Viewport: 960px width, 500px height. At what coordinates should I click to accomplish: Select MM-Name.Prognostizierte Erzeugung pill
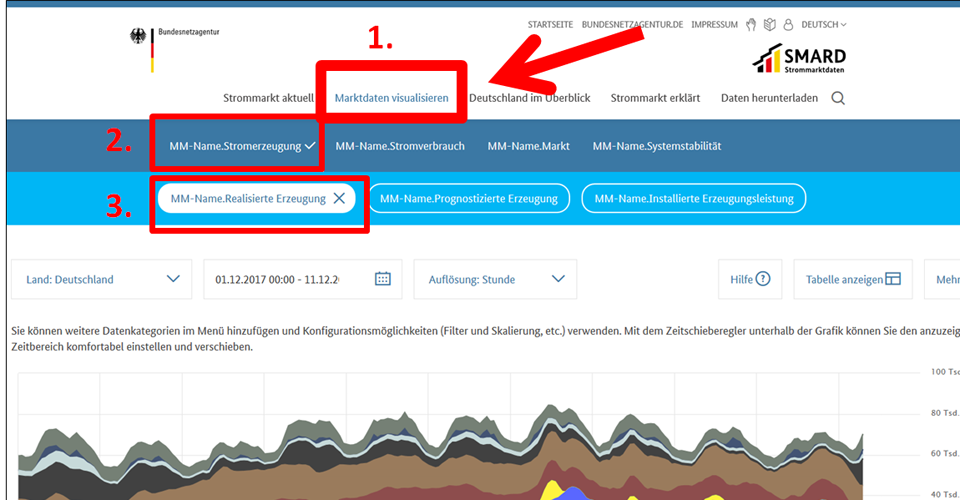click(469, 198)
